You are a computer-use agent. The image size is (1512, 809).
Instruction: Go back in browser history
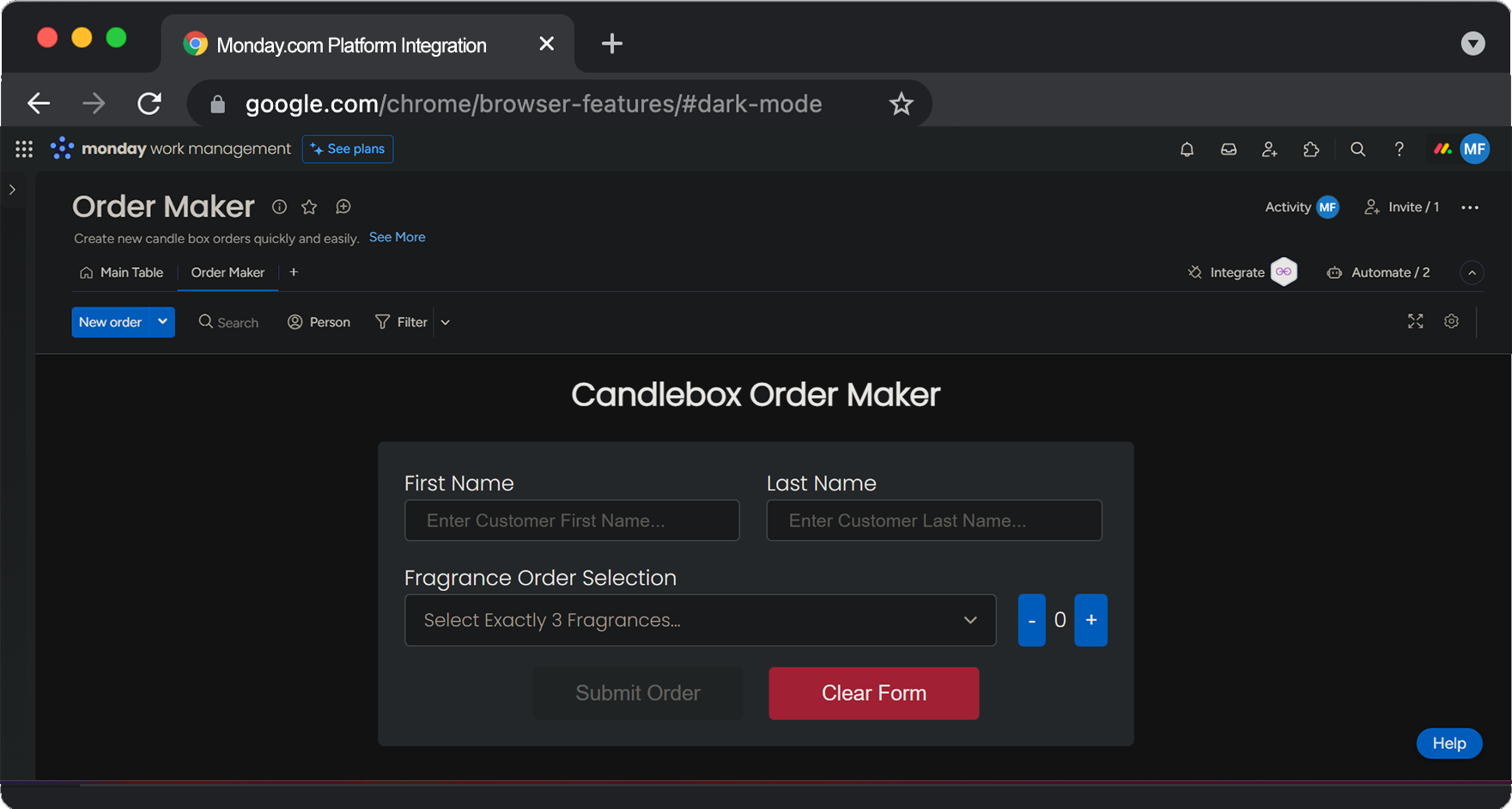[x=39, y=104]
